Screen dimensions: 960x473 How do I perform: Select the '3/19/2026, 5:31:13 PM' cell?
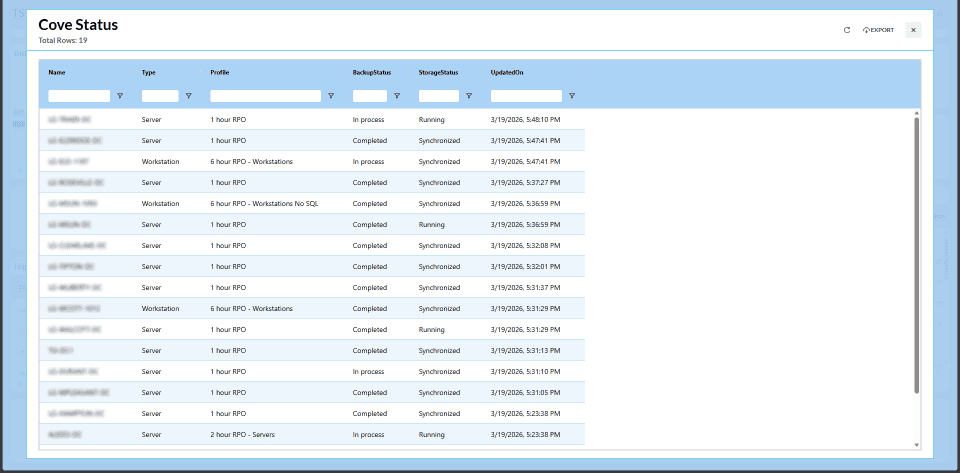pyautogui.click(x=525, y=351)
